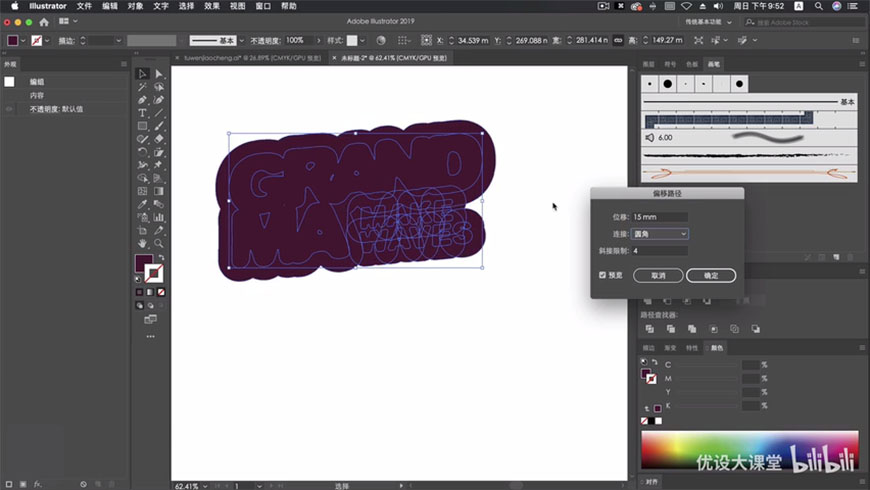The image size is (870, 490).
Task: Select the Lasso tool
Action: click(159, 87)
